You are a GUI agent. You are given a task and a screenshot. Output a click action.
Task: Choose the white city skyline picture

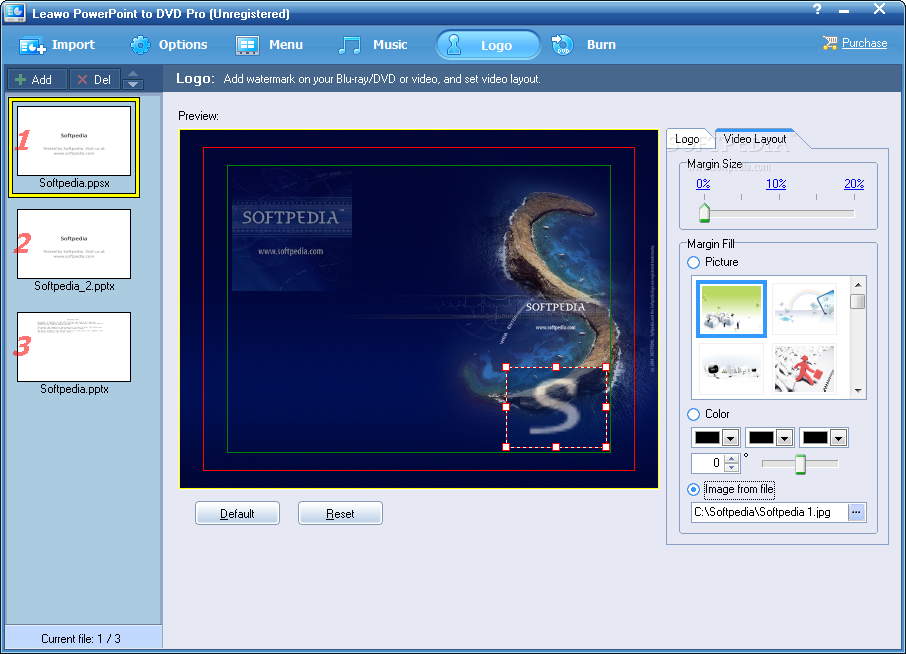[x=731, y=369]
